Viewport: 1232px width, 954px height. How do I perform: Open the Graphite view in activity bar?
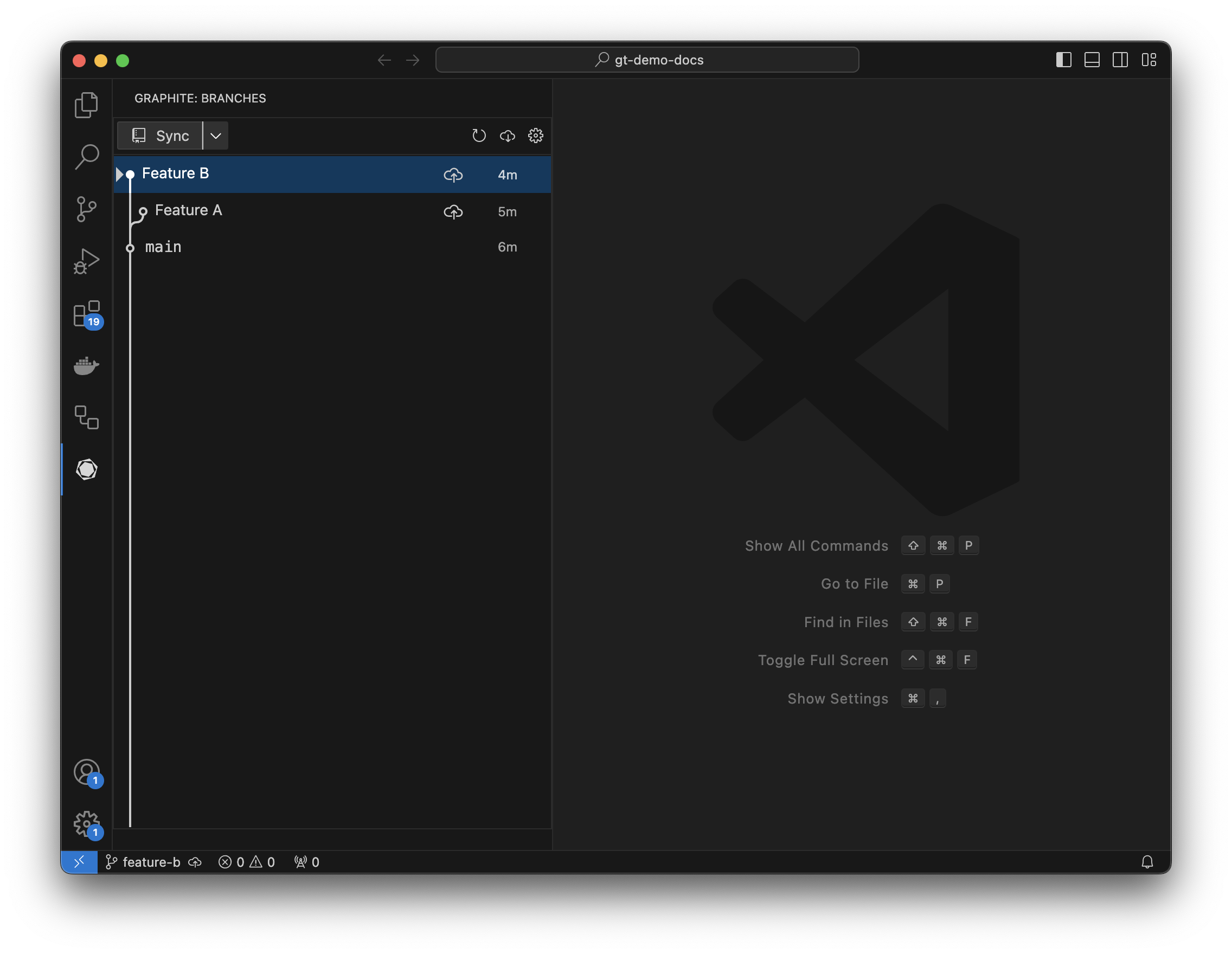click(x=86, y=469)
